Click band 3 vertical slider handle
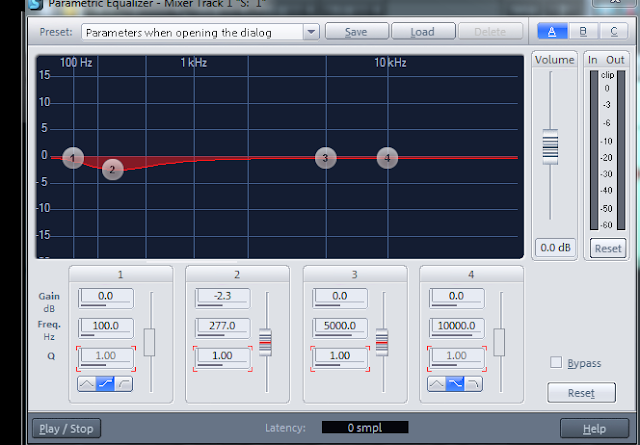640x445 pixels. click(382, 342)
